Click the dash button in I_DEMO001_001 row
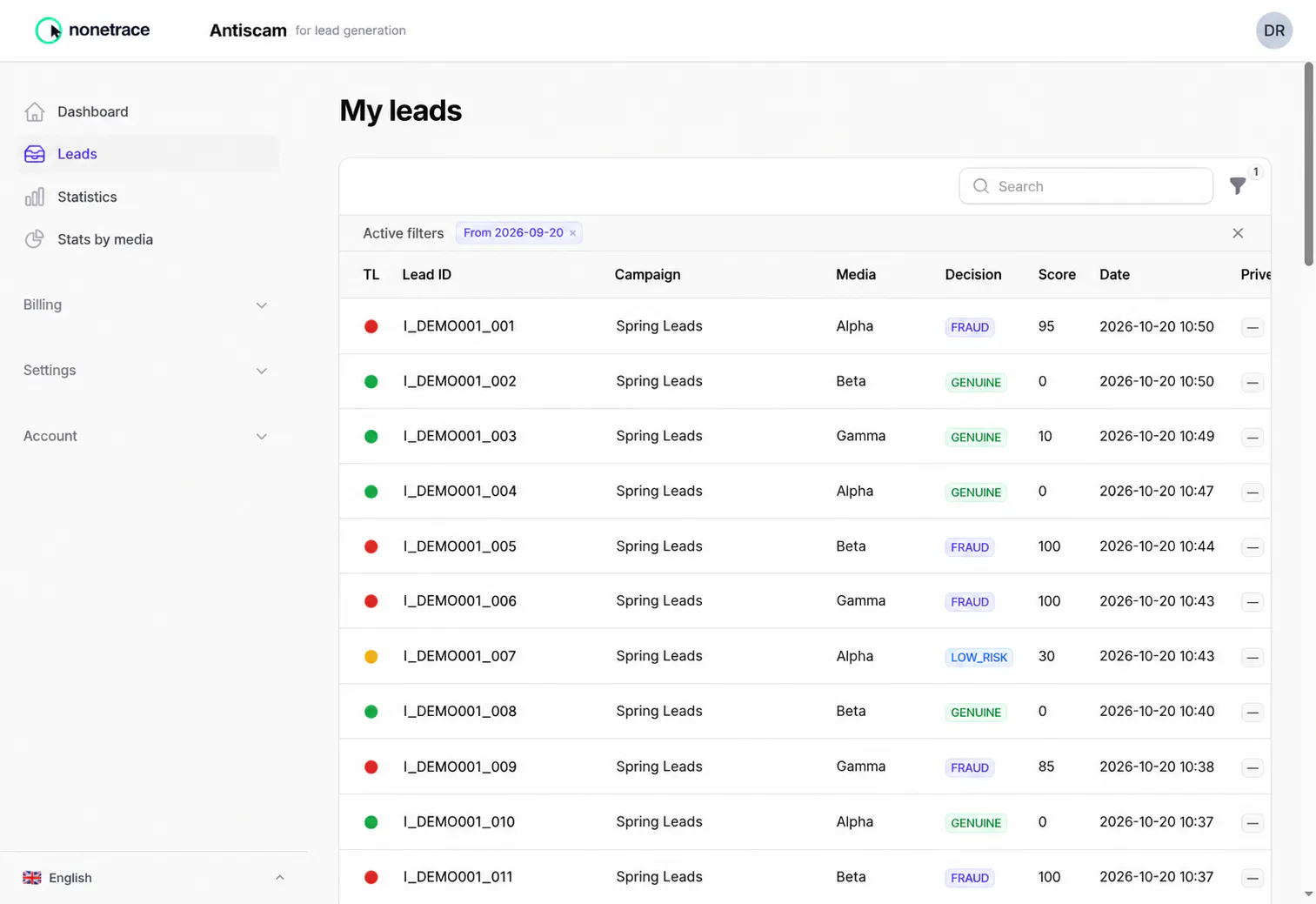The image size is (1316, 904). pyautogui.click(x=1253, y=328)
